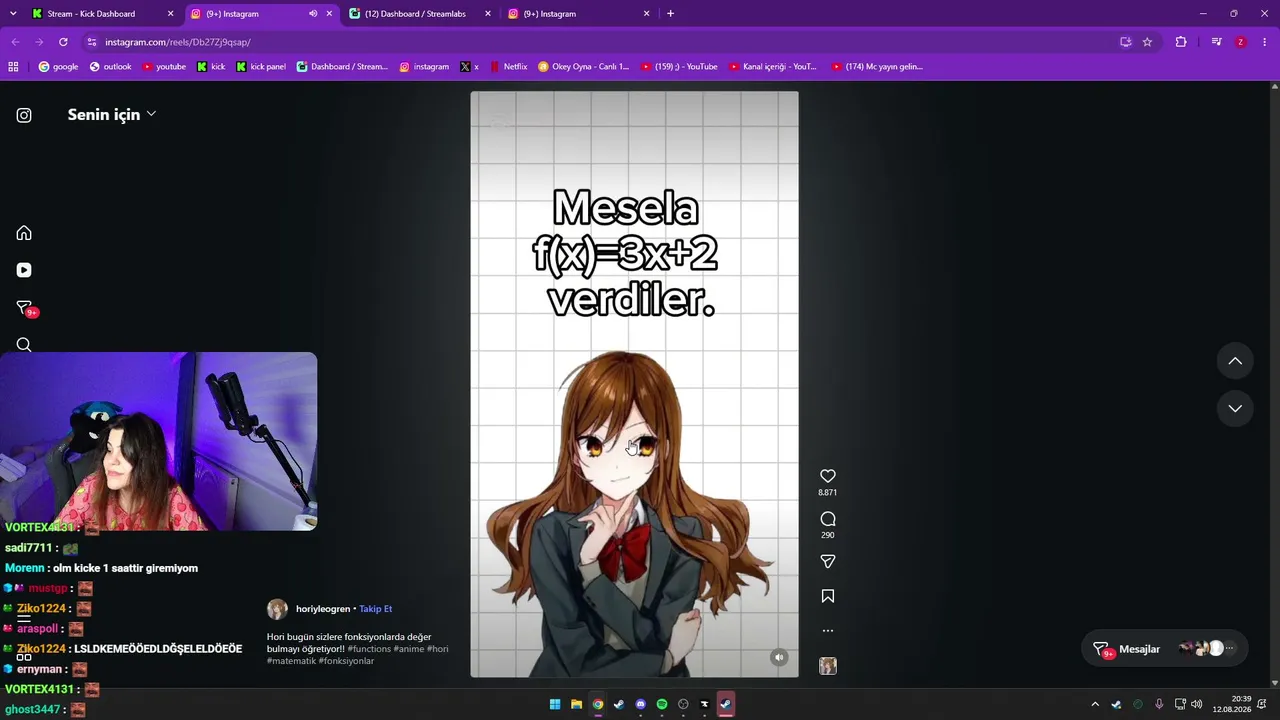
Task: View site information icon in address bar
Action: tap(92, 42)
